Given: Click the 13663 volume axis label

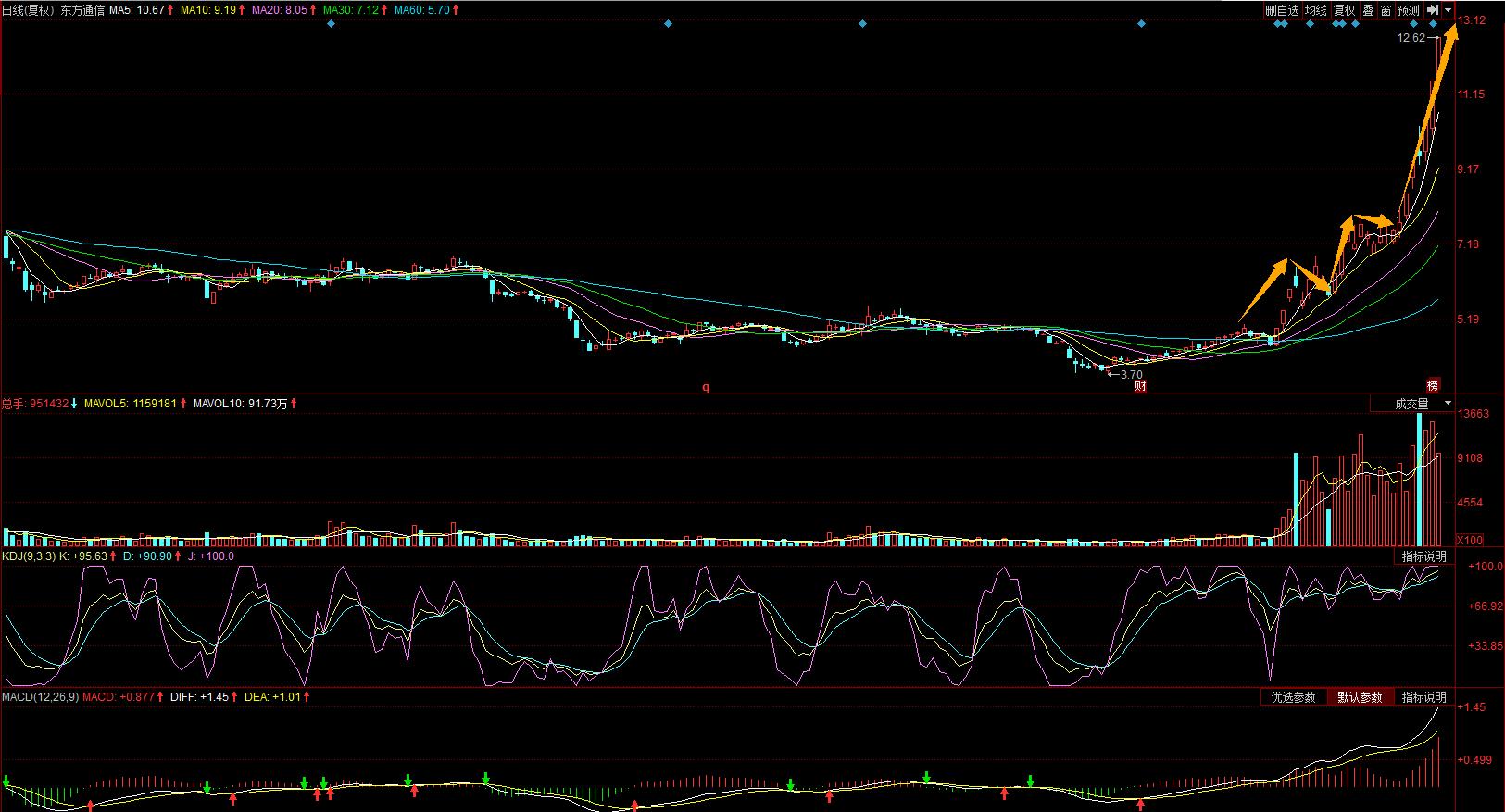Looking at the screenshot, I should coord(1474,414).
